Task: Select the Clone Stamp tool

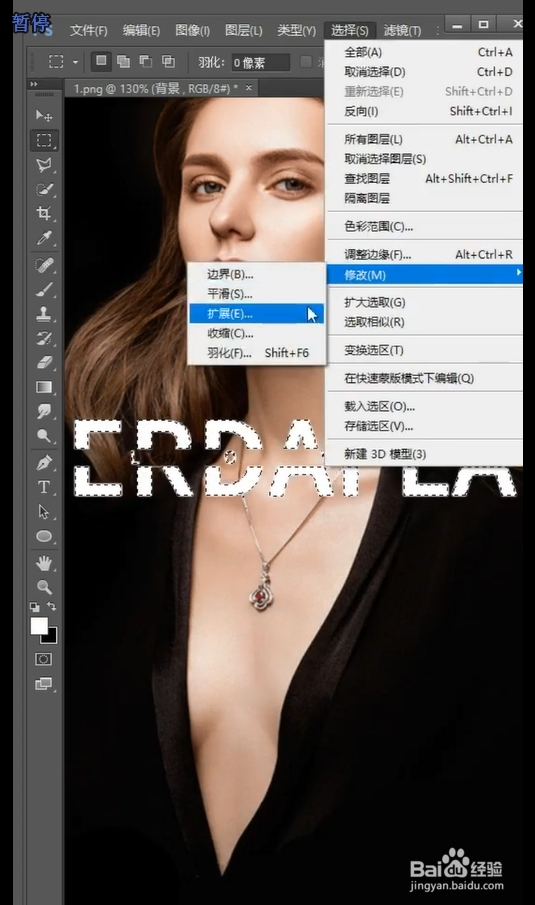Action: [x=44, y=313]
